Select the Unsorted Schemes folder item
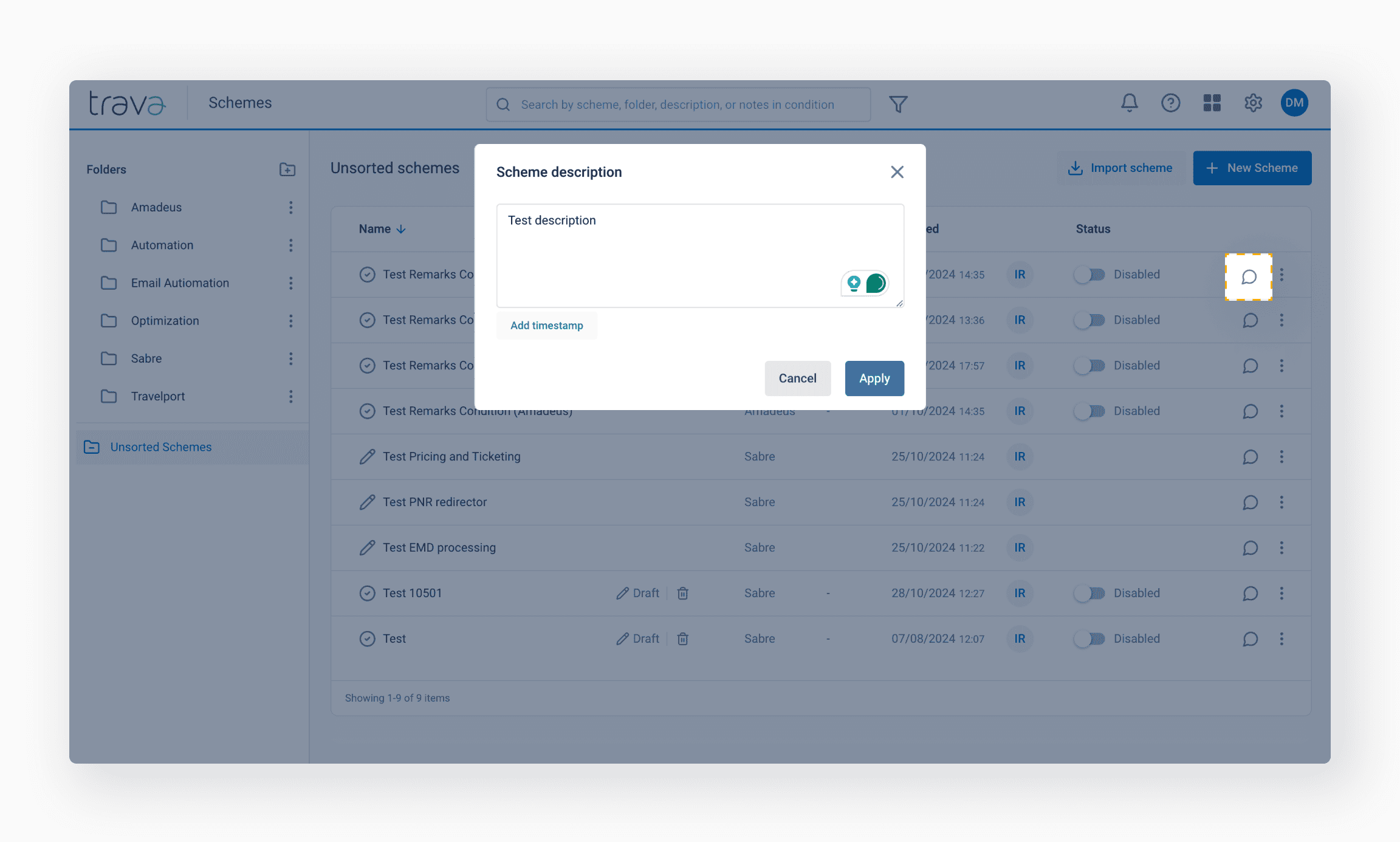The image size is (1400, 842). (160, 447)
